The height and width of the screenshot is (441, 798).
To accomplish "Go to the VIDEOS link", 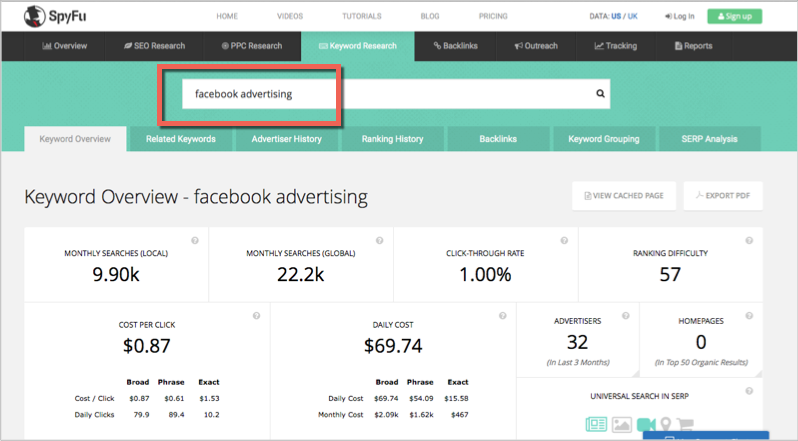I will click(290, 16).
